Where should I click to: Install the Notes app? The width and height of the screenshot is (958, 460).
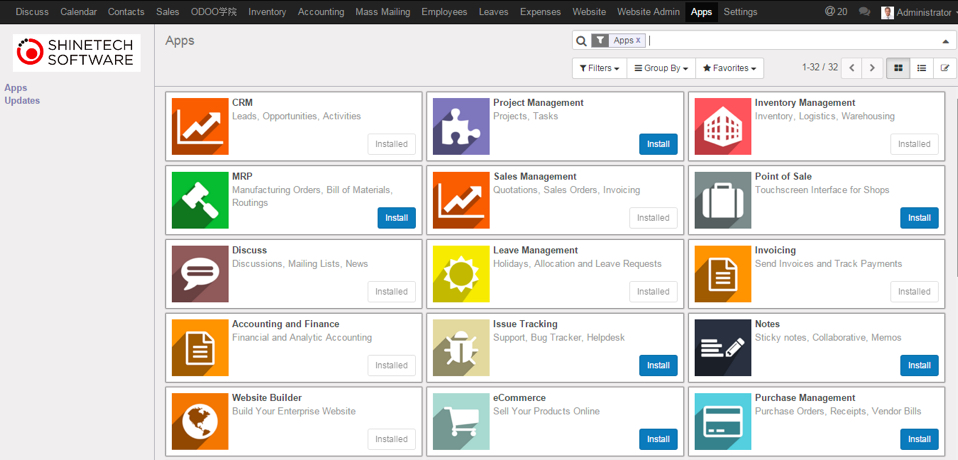coord(919,365)
